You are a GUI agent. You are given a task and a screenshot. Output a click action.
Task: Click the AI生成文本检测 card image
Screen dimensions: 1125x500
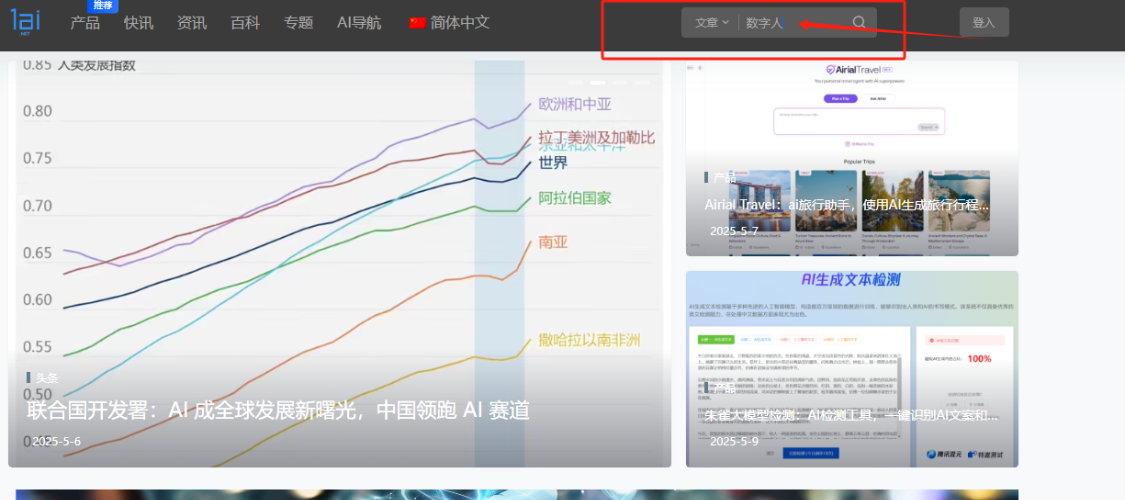click(852, 330)
